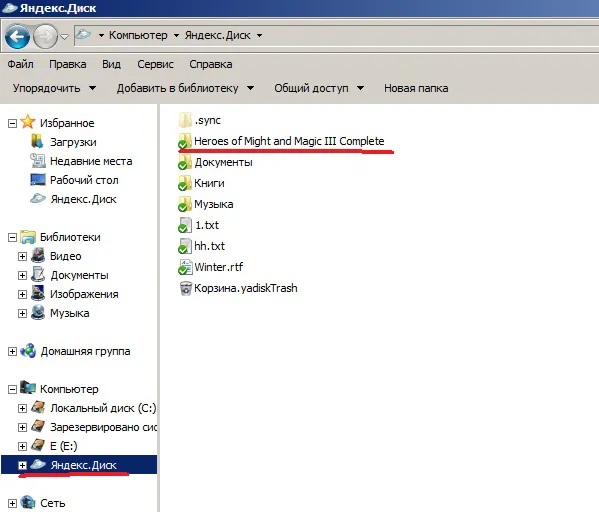Click the E (E:) drive icon
This screenshot has height=512, width=599.
(38, 445)
